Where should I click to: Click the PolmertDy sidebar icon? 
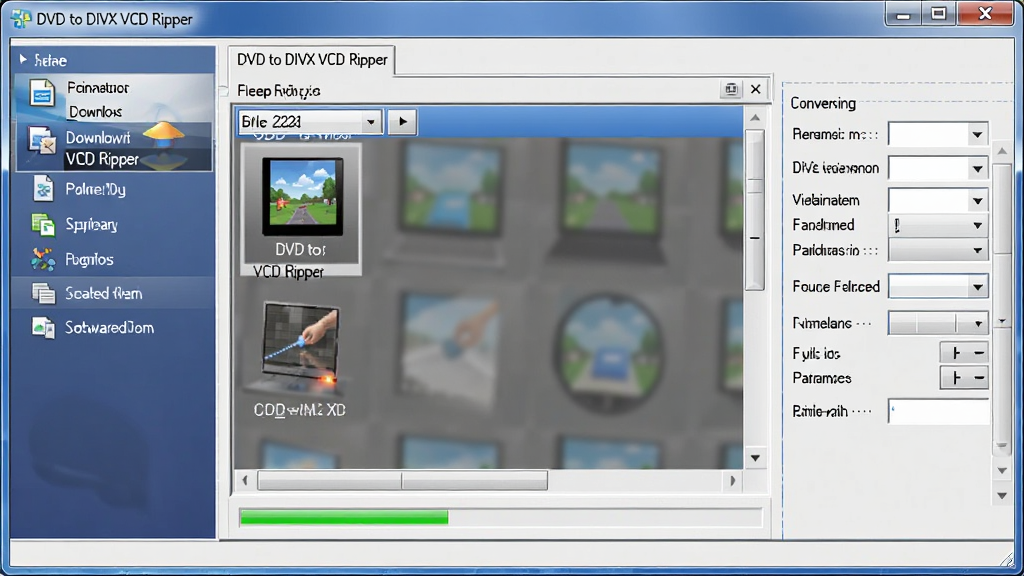(x=43, y=189)
